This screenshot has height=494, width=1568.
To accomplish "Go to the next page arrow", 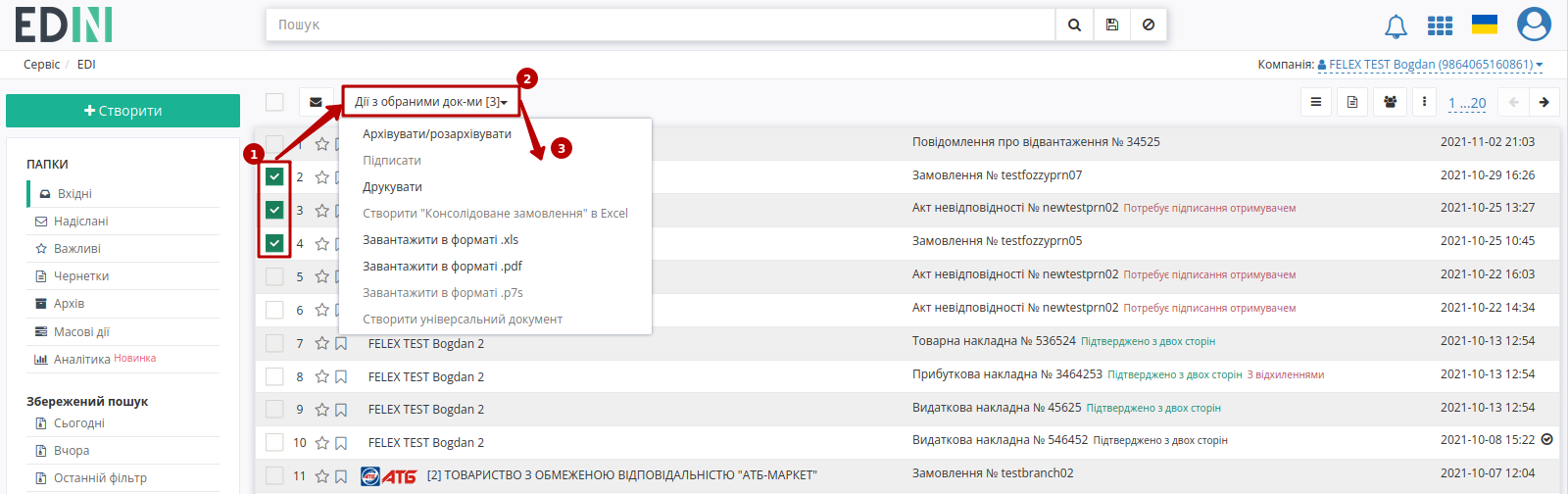I will 1544,102.
